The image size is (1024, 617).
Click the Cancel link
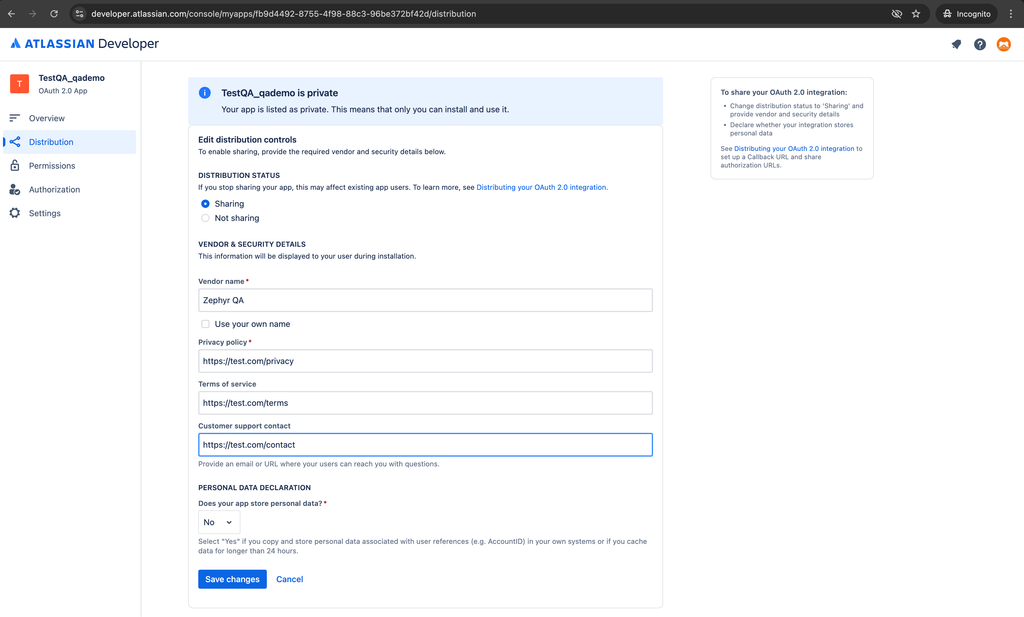click(x=289, y=579)
